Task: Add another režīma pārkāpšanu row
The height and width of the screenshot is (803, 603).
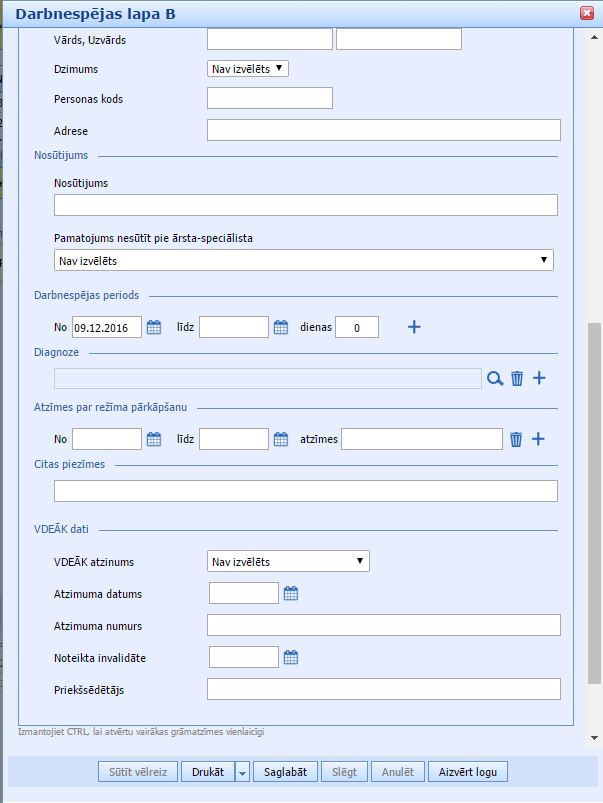Action: click(539, 439)
